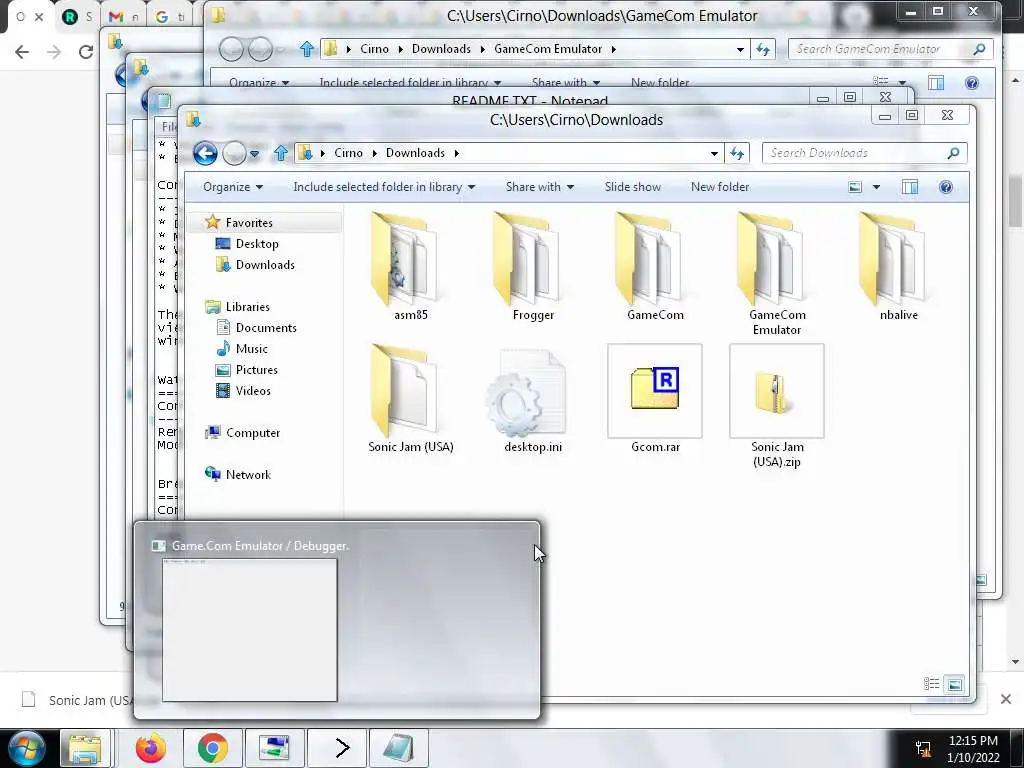Toggle preview pane in GameCom Emulator window
Viewport: 1024px width, 768px height.
coord(936,83)
